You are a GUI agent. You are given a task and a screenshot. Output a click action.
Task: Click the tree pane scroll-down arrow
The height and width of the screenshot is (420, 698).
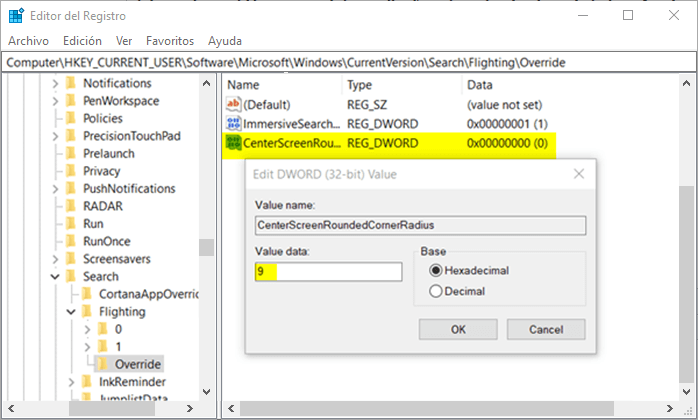(x=206, y=392)
